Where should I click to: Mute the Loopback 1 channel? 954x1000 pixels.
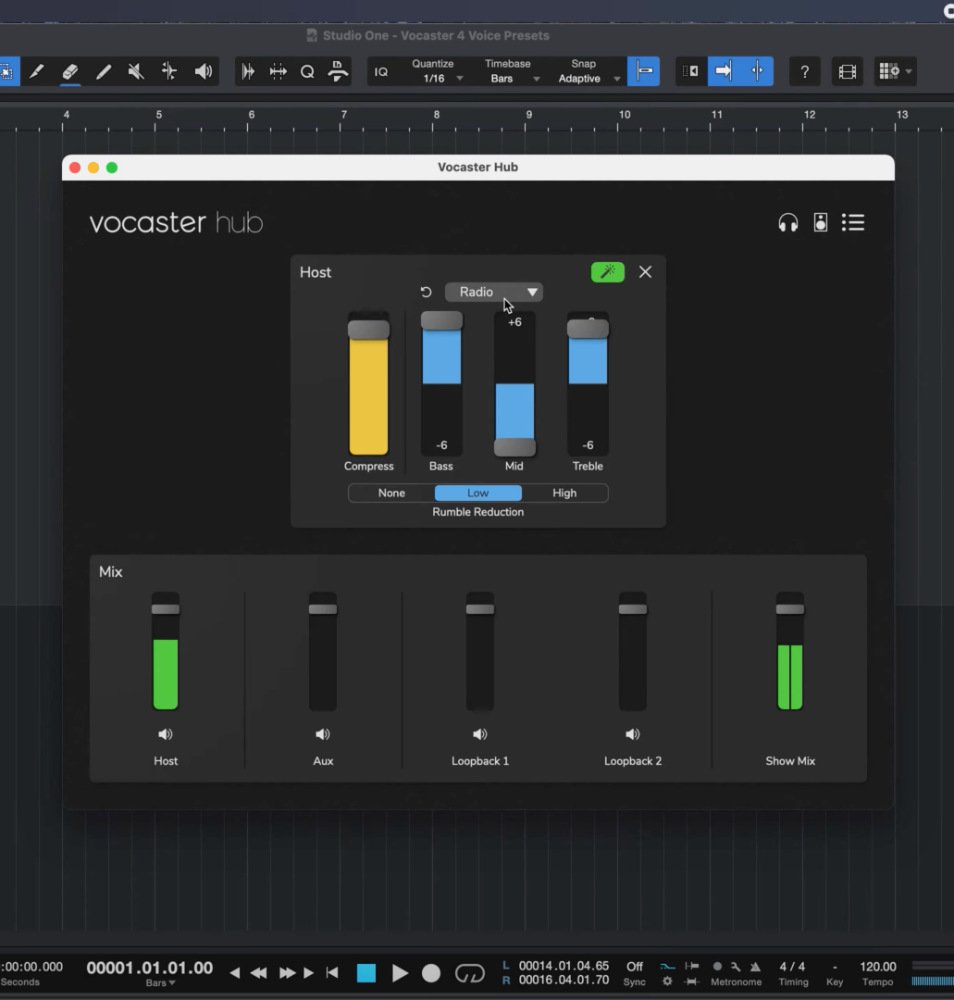point(480,734)
